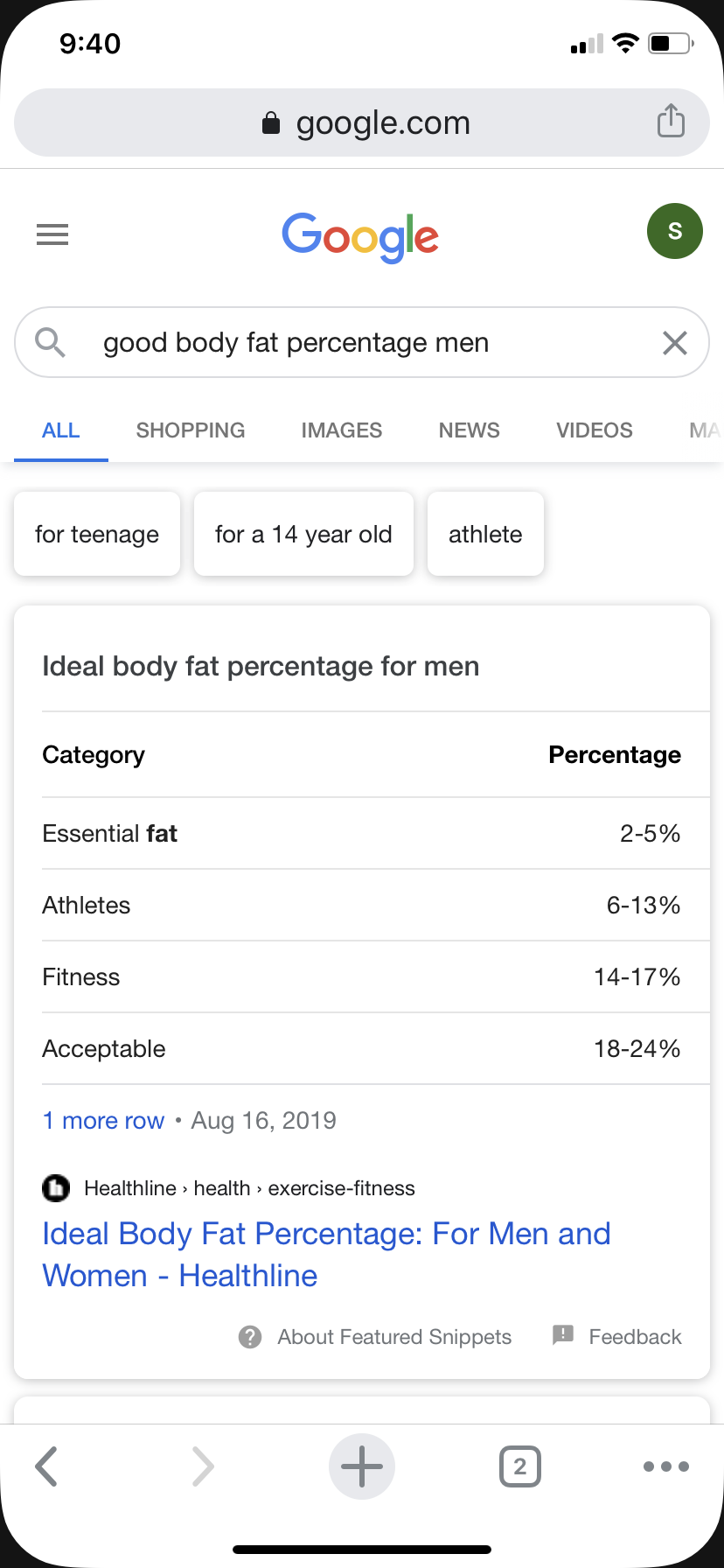This screenshot has width=724, height=1568.
Task: Select the Videos tab
Action: pos(595,430)
